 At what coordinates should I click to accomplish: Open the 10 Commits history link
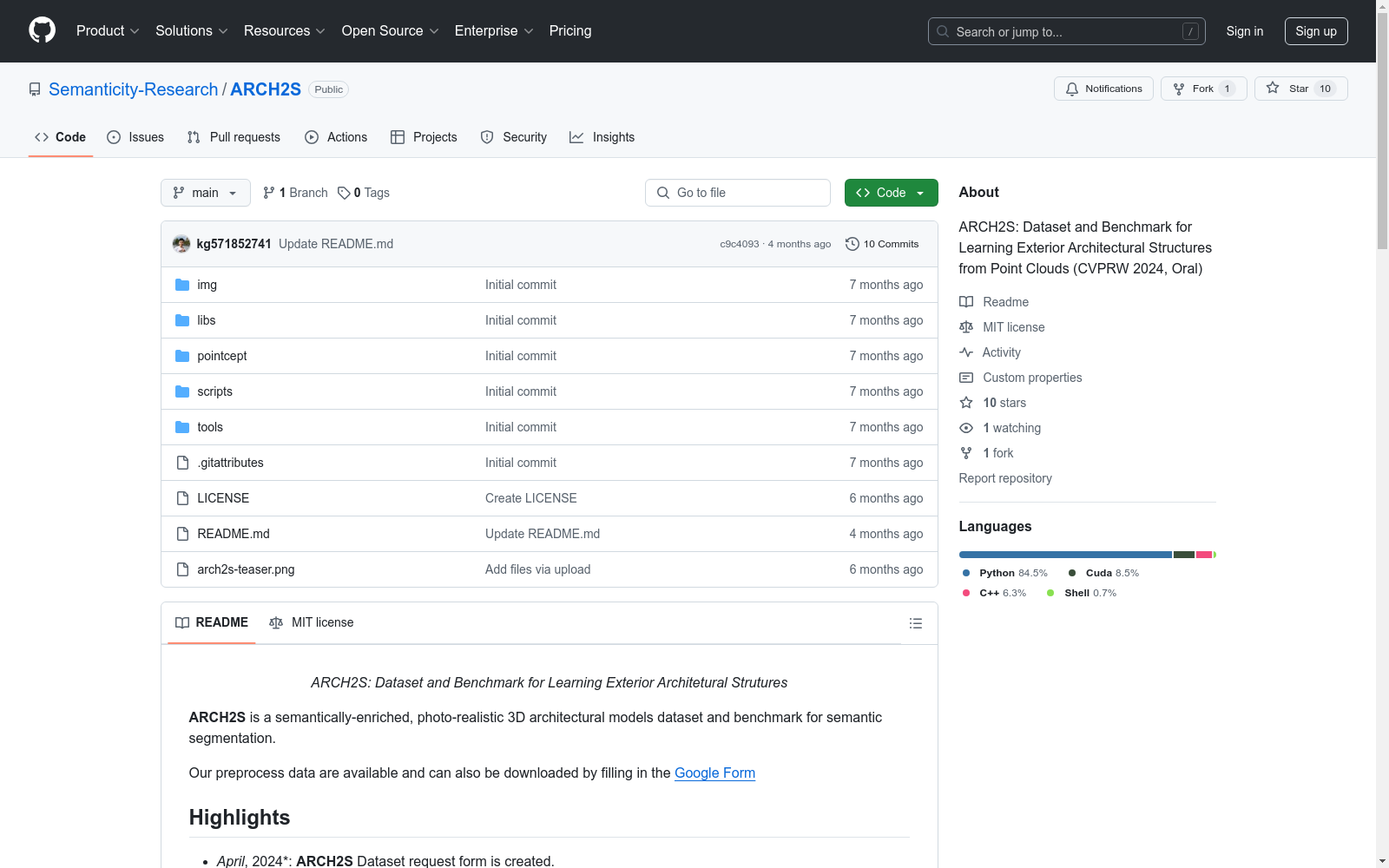click(x=883, y=244)
